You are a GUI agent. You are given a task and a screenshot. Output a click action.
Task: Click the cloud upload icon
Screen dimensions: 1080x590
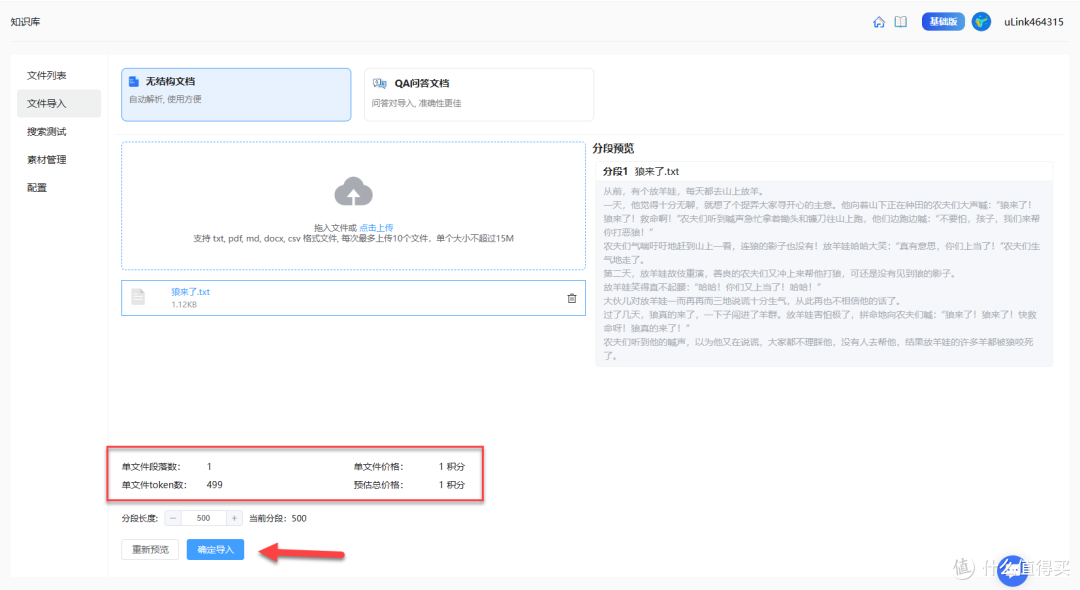point(353,191)
